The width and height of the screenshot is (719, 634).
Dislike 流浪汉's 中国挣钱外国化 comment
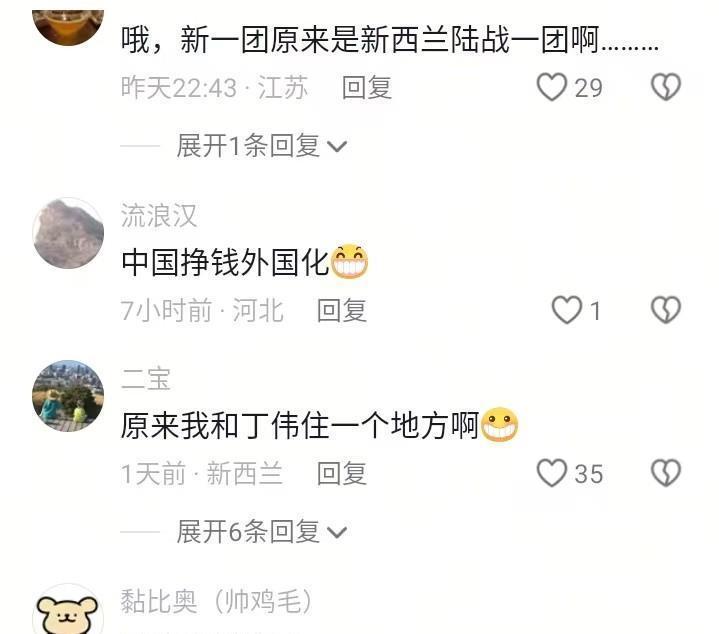[x=666, y=310]
